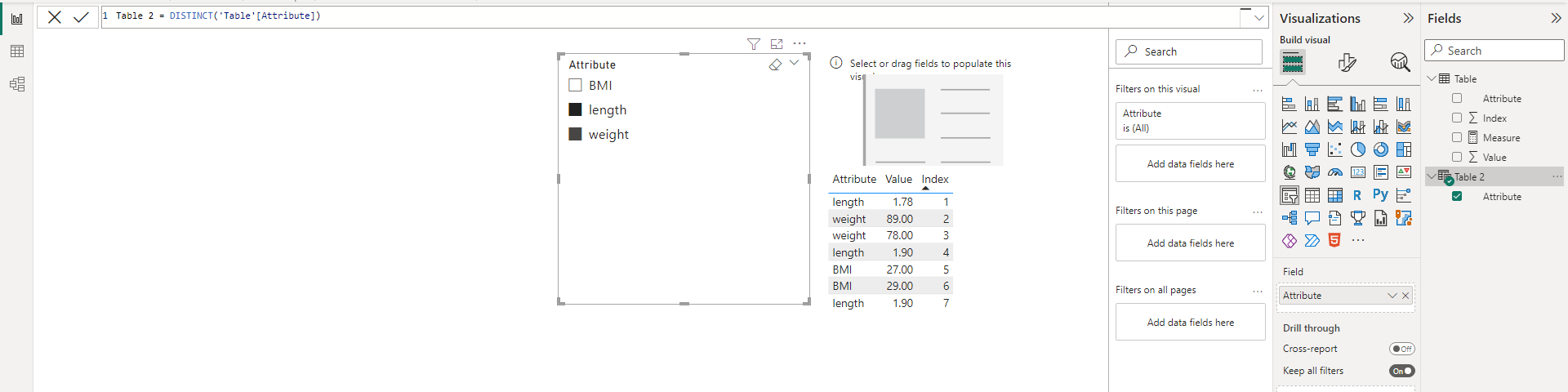Select the stacked bar chart visual
The width and height of the screenshot is (1568, 392).
tap(1290, 104)
